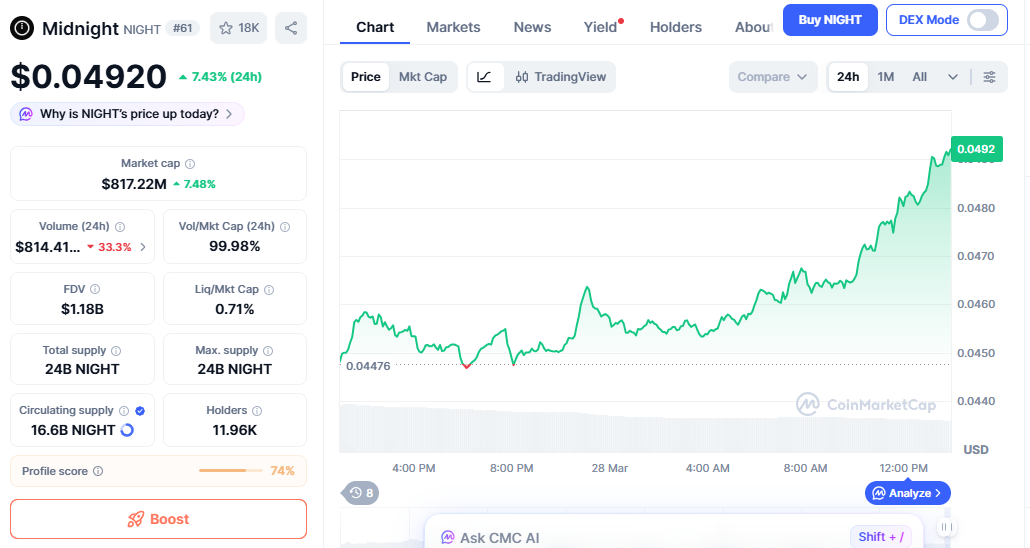
Task: Click the 0.0492 current price label
Action: 977,149
